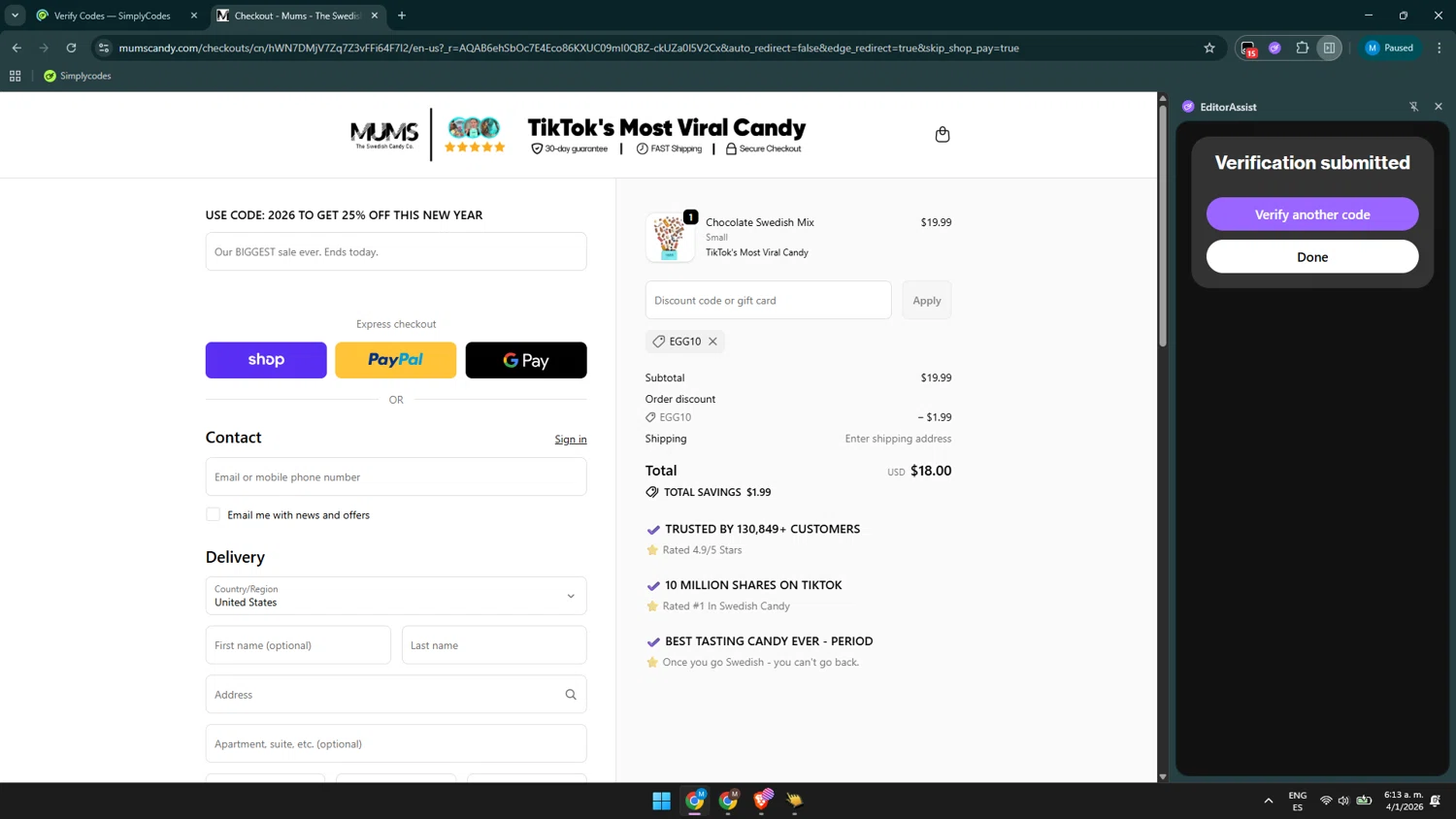Open the Simplycodes bookmark
The image size is (1456, 819).
pyautogui.click(x=78, y=76)
